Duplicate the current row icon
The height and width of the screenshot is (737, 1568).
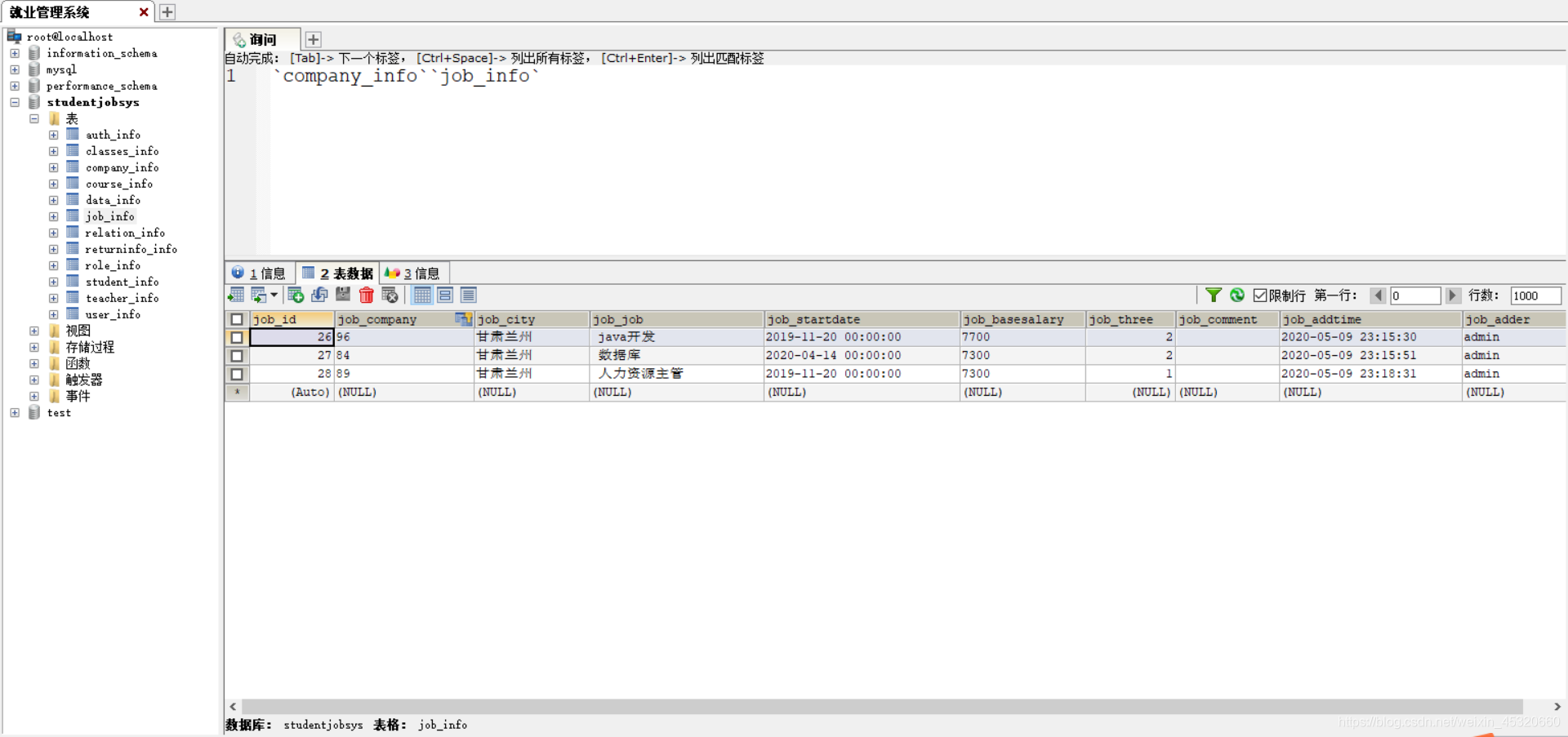tap(319, 295)
